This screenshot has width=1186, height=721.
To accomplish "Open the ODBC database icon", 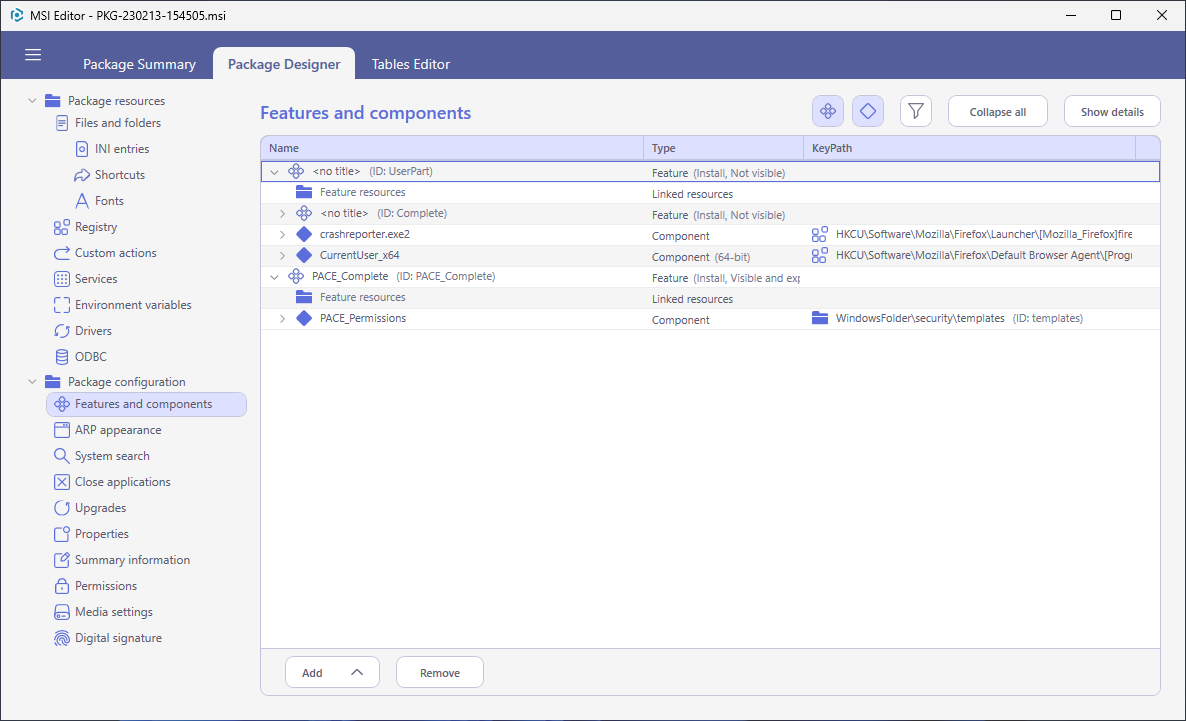I will point(62,357).
